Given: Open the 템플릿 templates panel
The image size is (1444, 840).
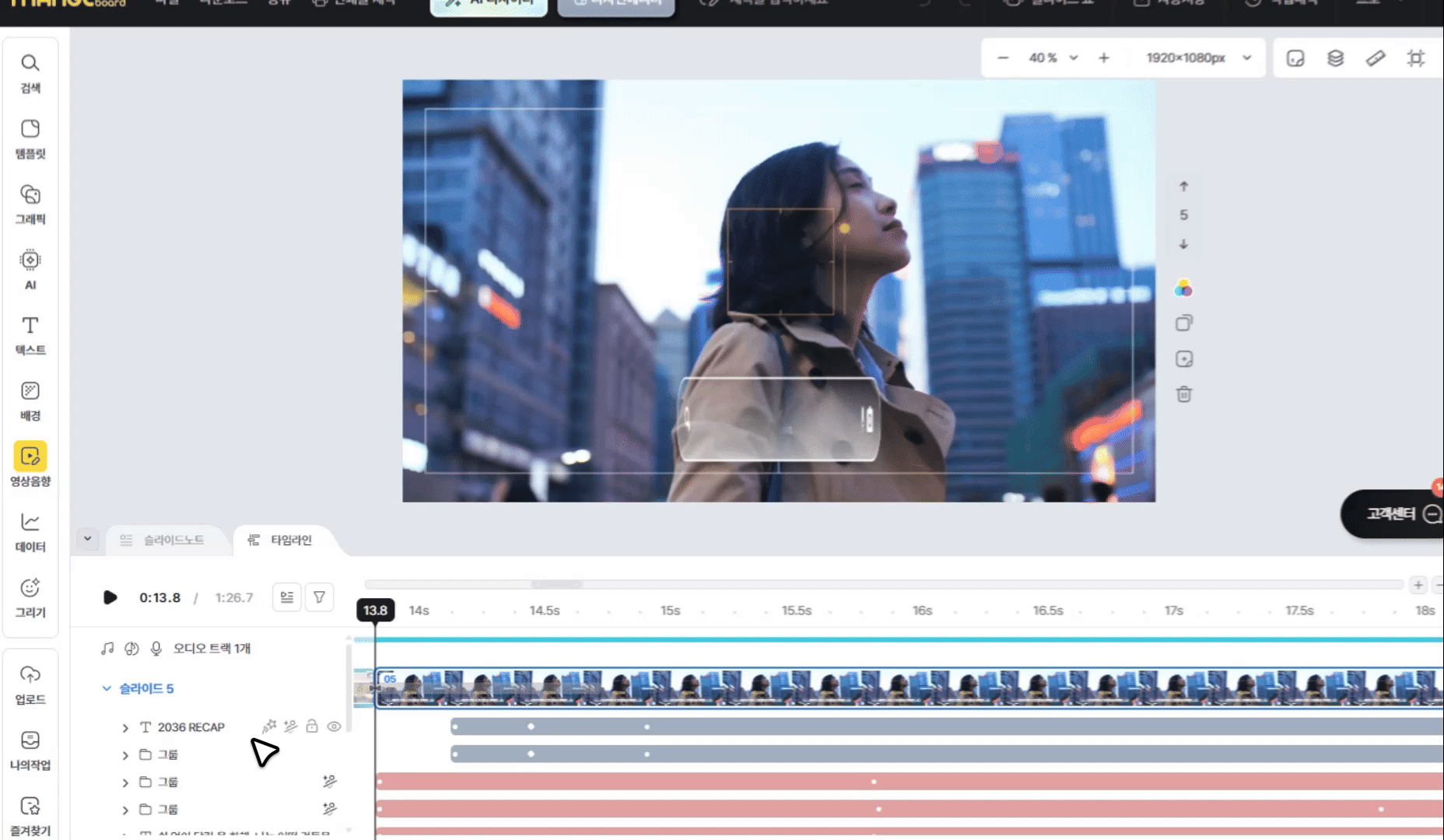Looking at the screenshot, I should tap(30, 138).
